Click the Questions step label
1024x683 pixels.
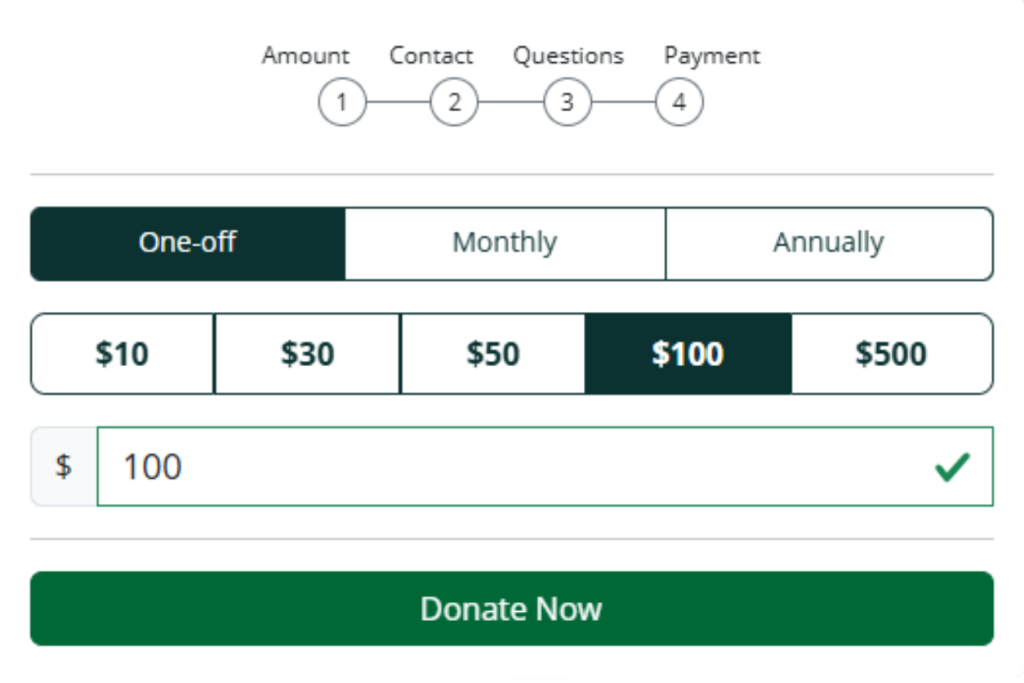tap(567, 56)
